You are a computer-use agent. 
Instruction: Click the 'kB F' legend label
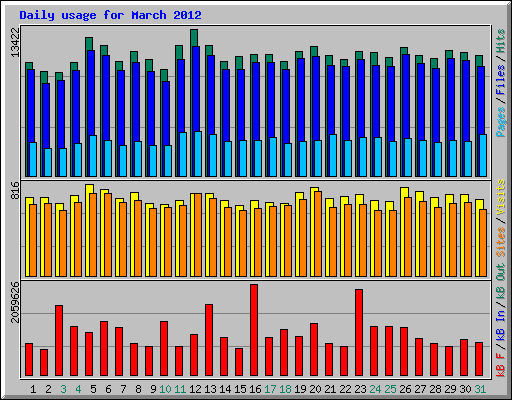pos(501,365)
